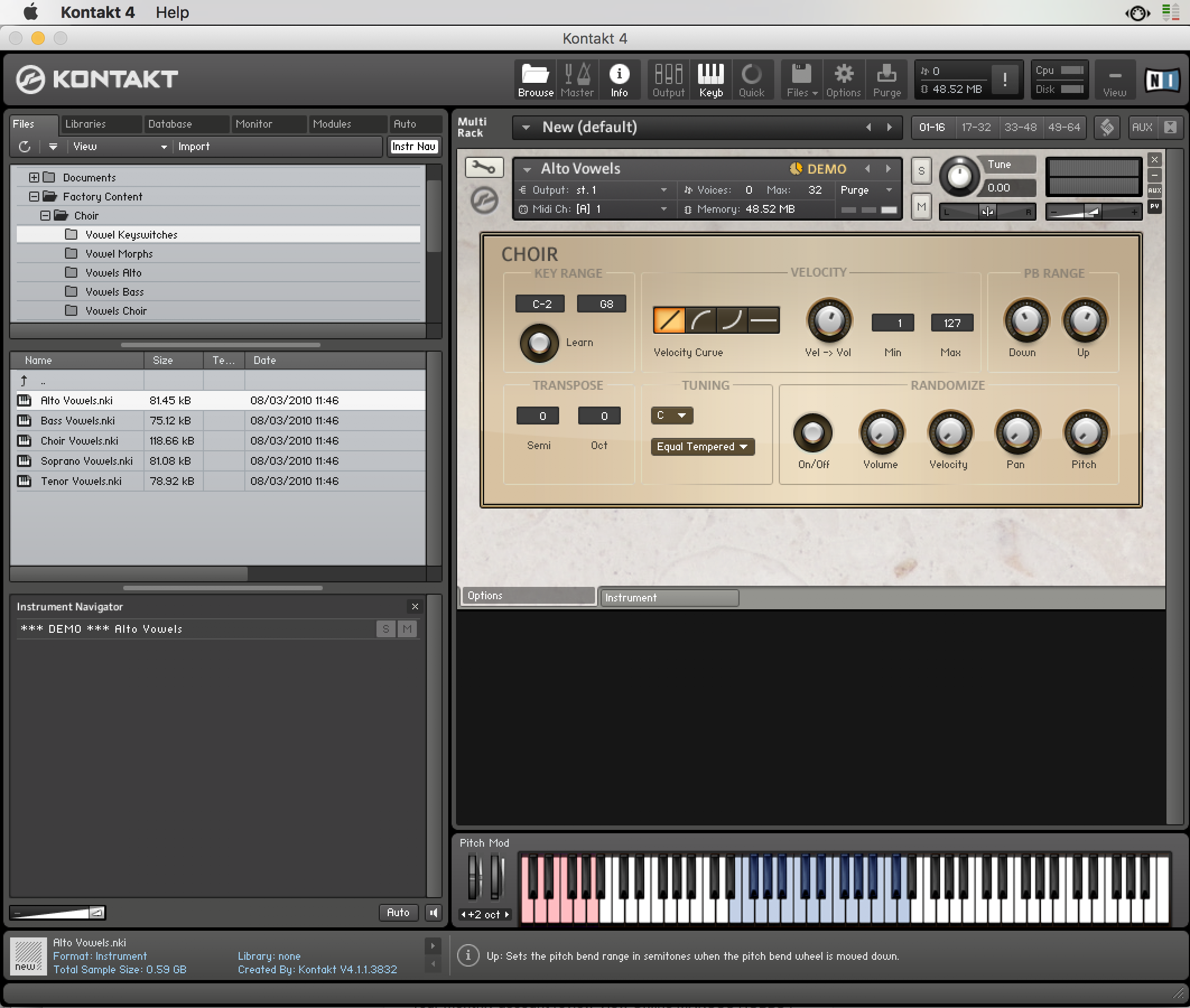Open the Info panel icon
The width and height of the screenshot is (1190, 1008).
pyautogui.click(x=620, y=80)
